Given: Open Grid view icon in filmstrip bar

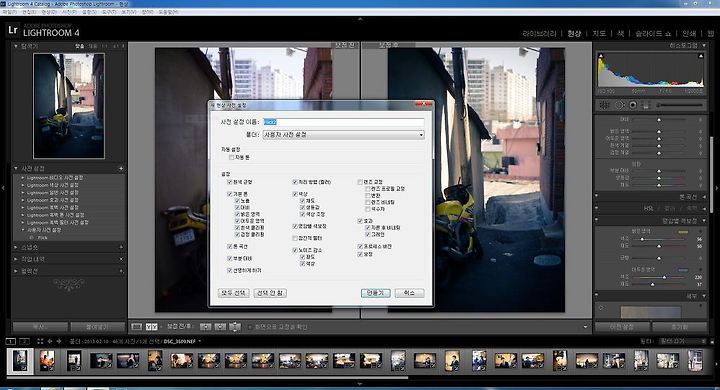Looking at the screenshot, I should [40, 341].
